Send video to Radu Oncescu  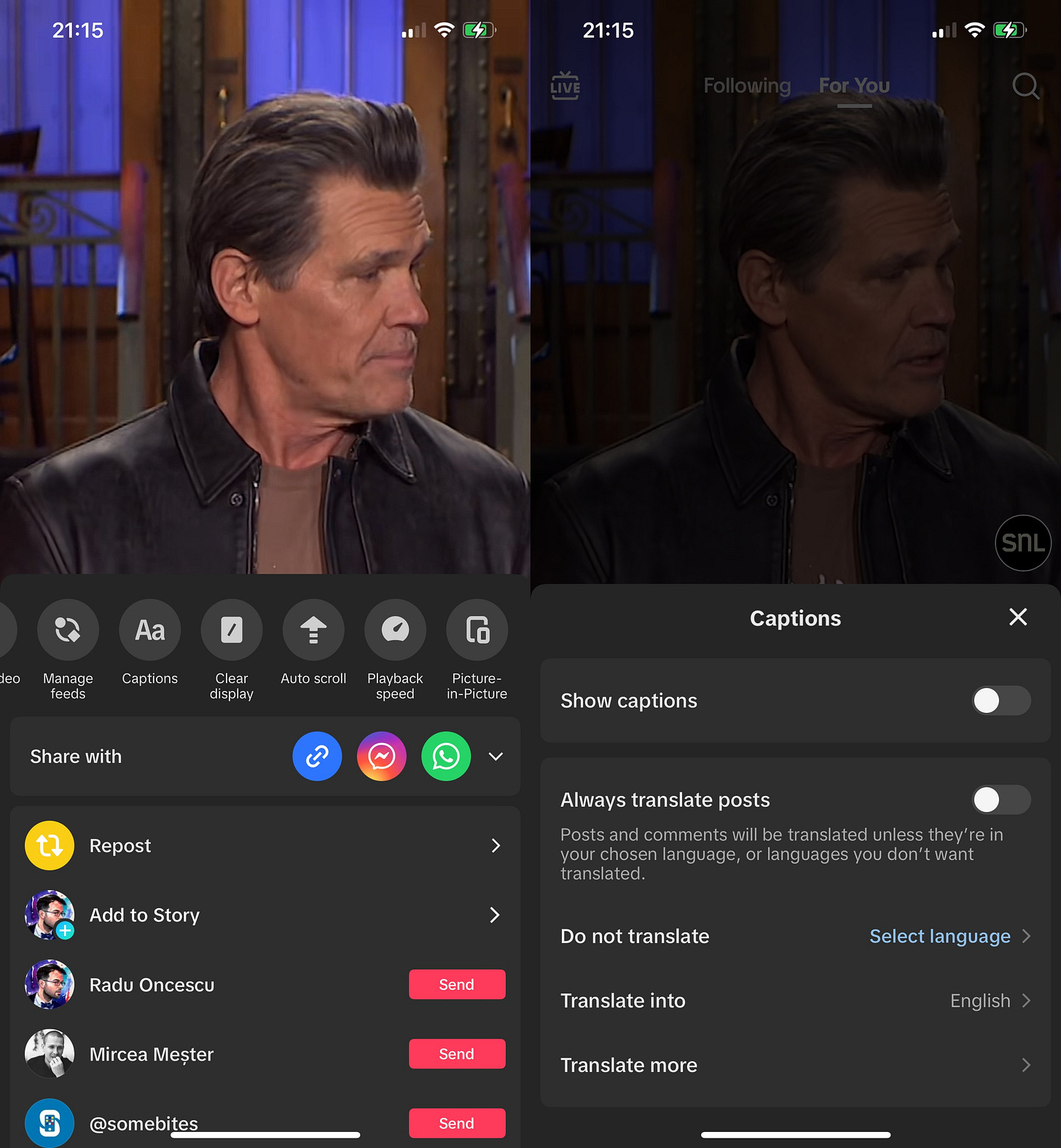[457, 985]
